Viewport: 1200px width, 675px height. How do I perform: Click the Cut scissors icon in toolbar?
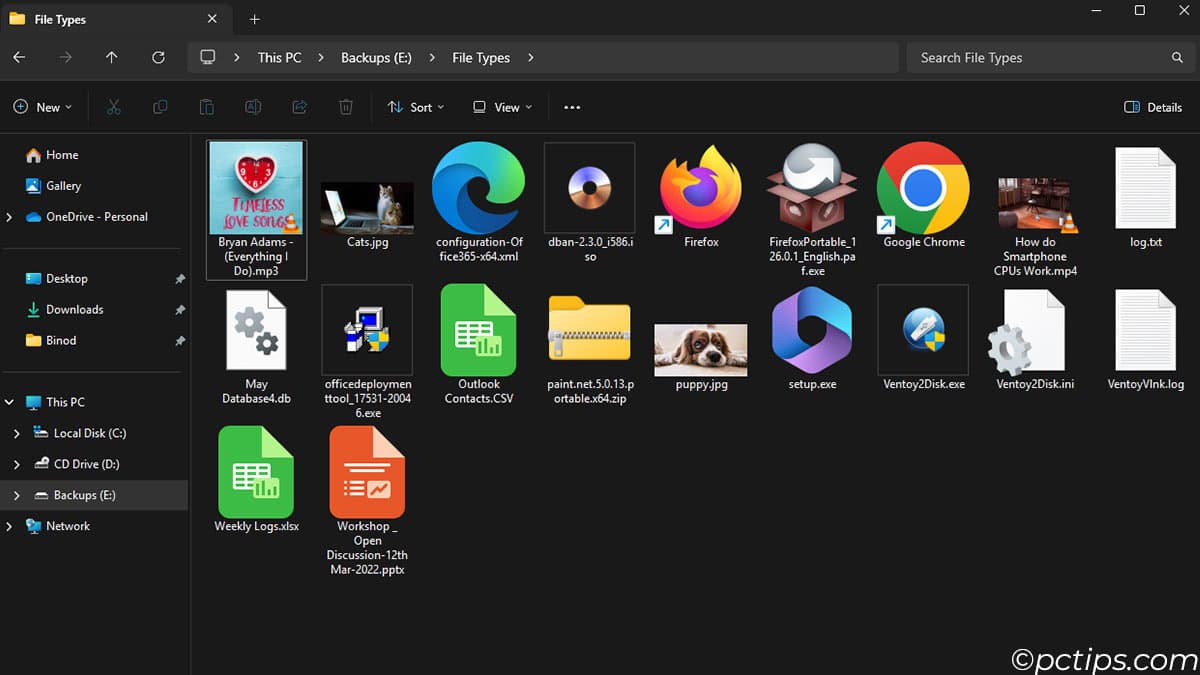(x=114, y=107)
